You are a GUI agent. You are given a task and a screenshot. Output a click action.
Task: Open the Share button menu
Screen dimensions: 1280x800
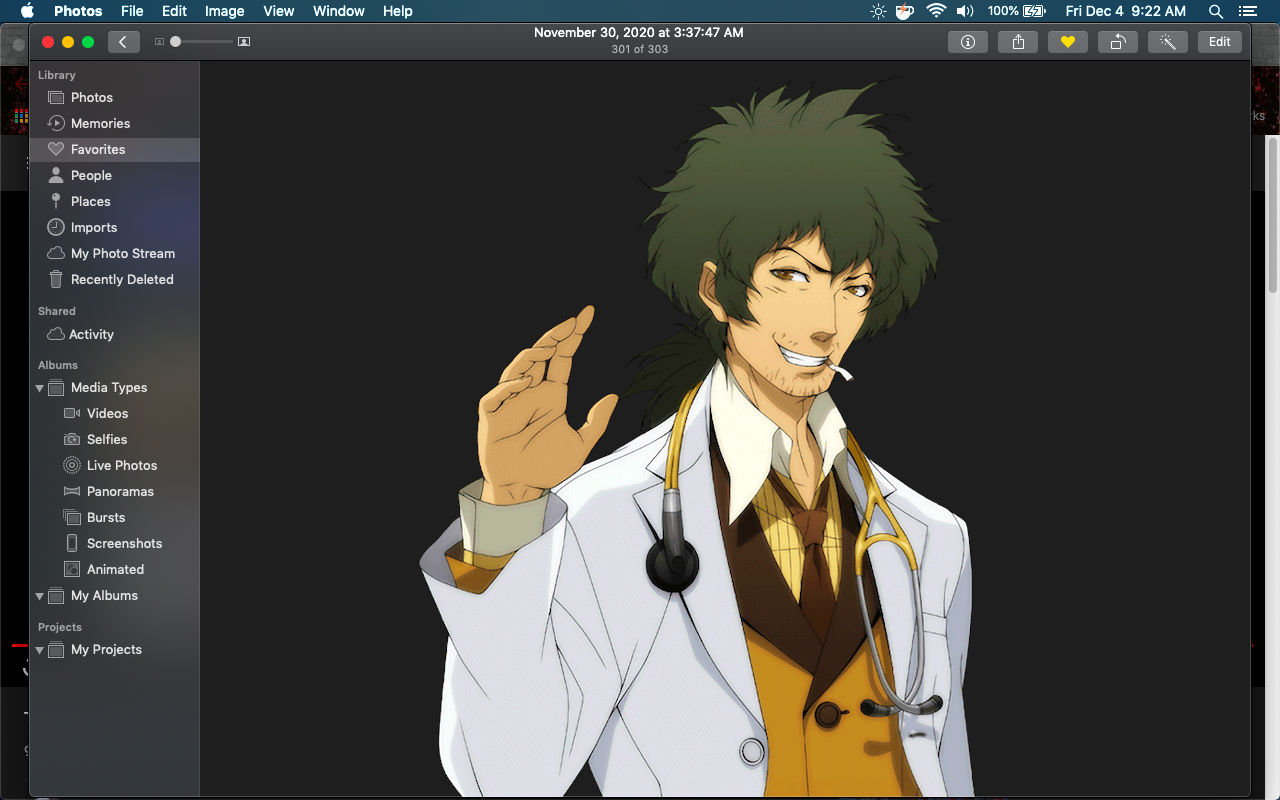click(1018, 42)
